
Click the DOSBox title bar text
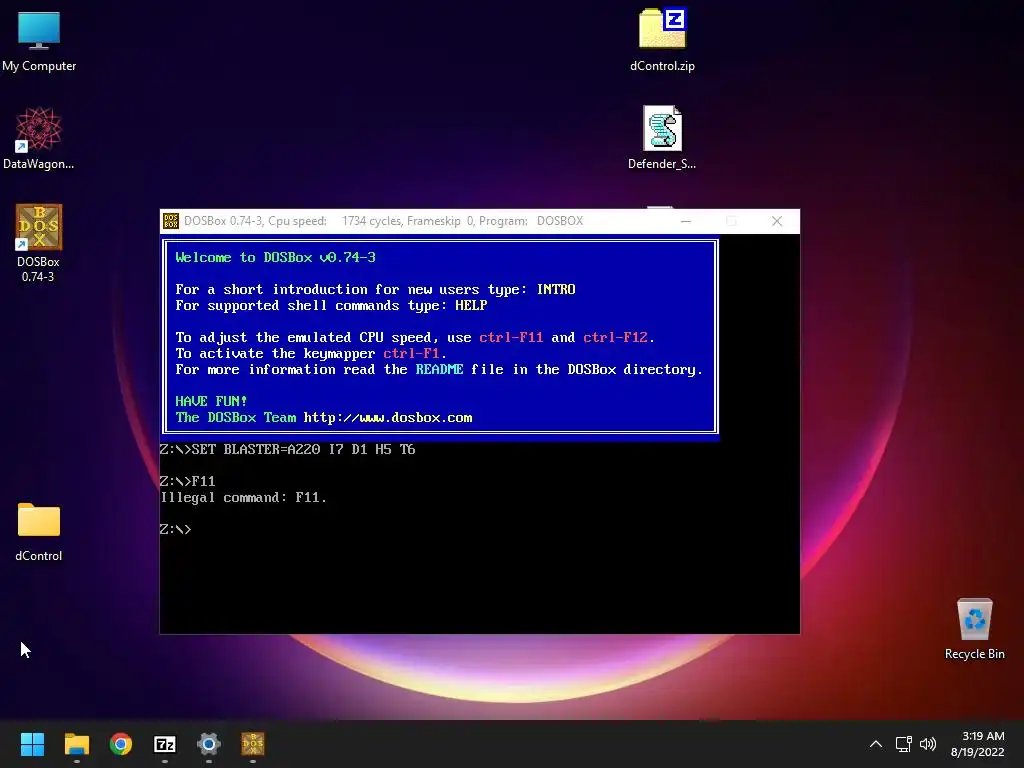coord(383,221)
